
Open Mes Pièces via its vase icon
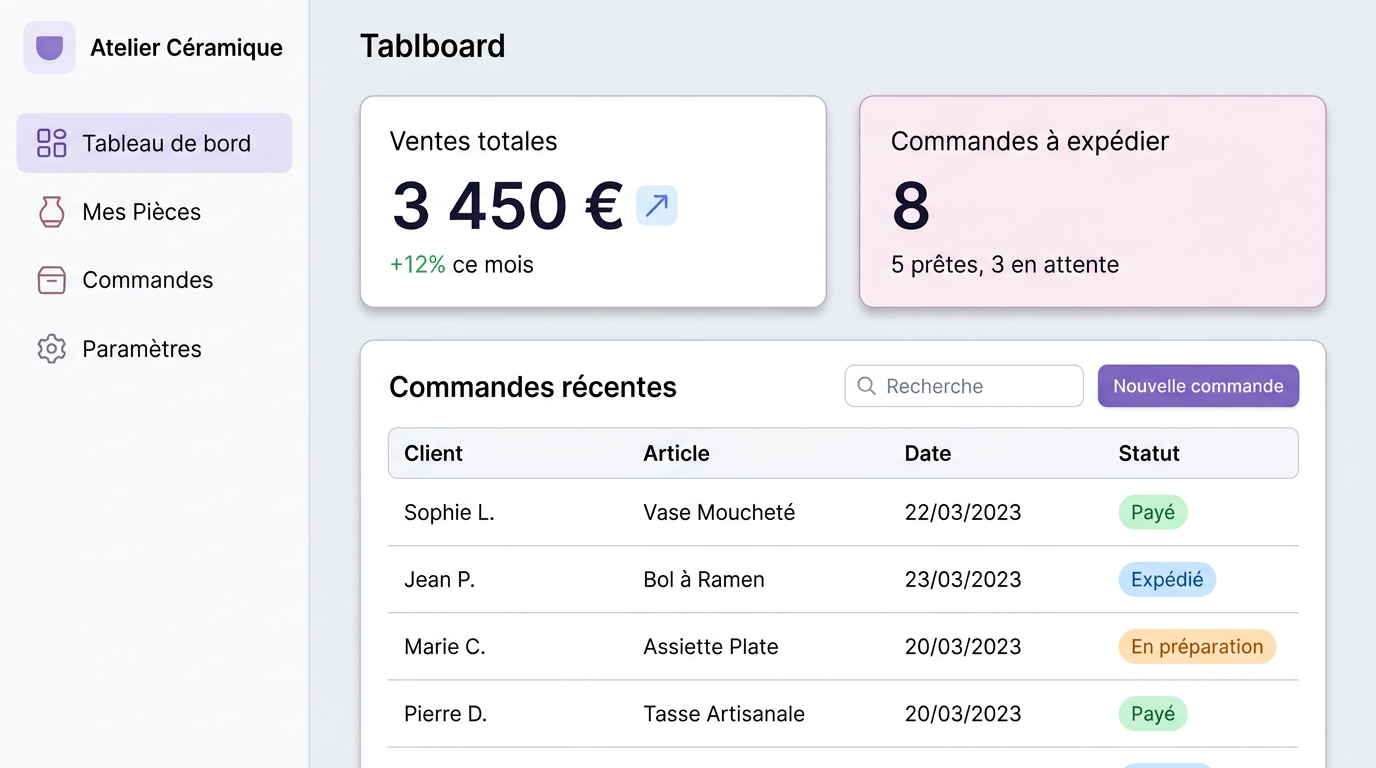pyautogui.click(x=51, y=212)
